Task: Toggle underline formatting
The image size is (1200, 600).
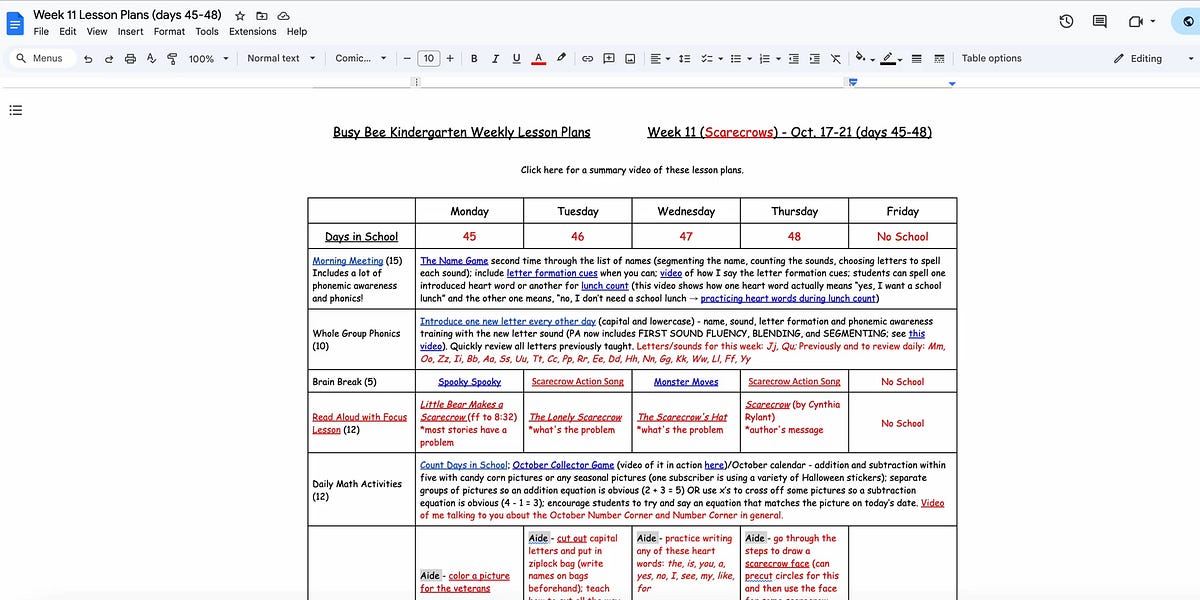Action: 516,58
